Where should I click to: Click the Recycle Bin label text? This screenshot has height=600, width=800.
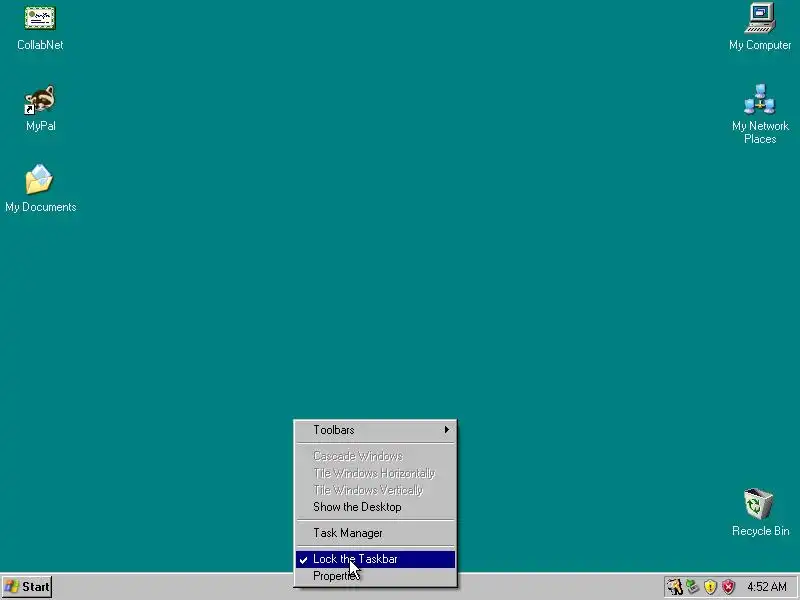[760, 531]
